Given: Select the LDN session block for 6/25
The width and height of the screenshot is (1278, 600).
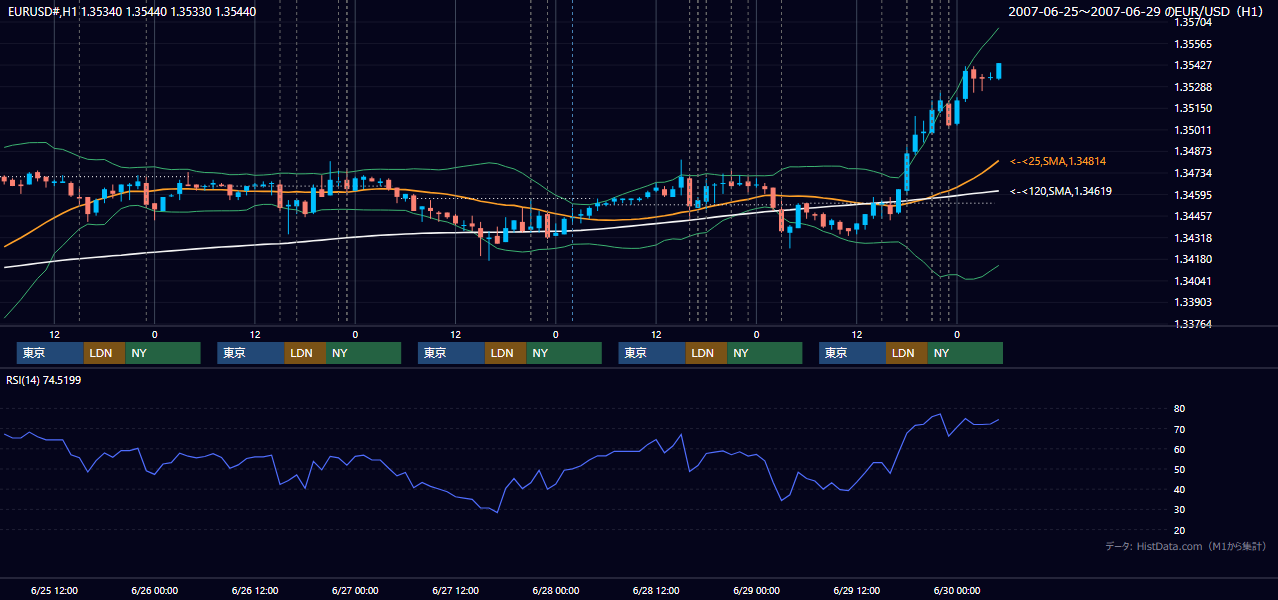Looking at the screenshot, I should (x=104, y=353).
